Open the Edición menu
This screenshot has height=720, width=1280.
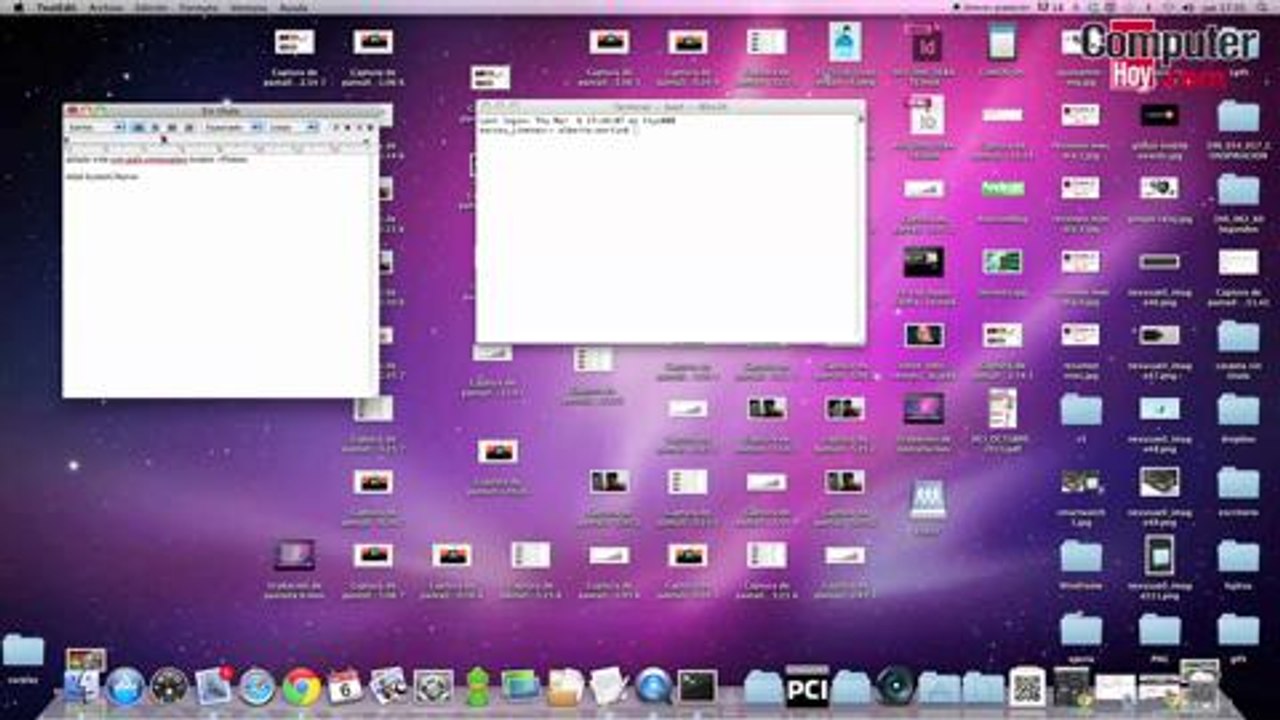pyautogui.click(x=152, y=6)
